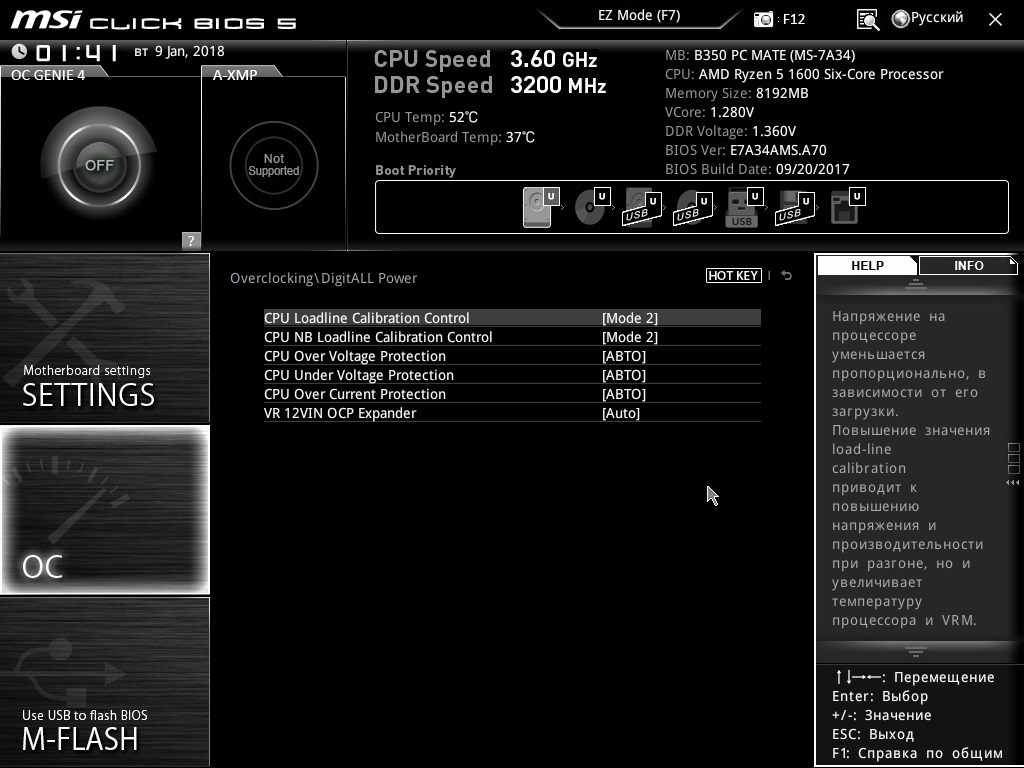
Task: Click the A-XMP Not Supported knob
Action: 274,165
